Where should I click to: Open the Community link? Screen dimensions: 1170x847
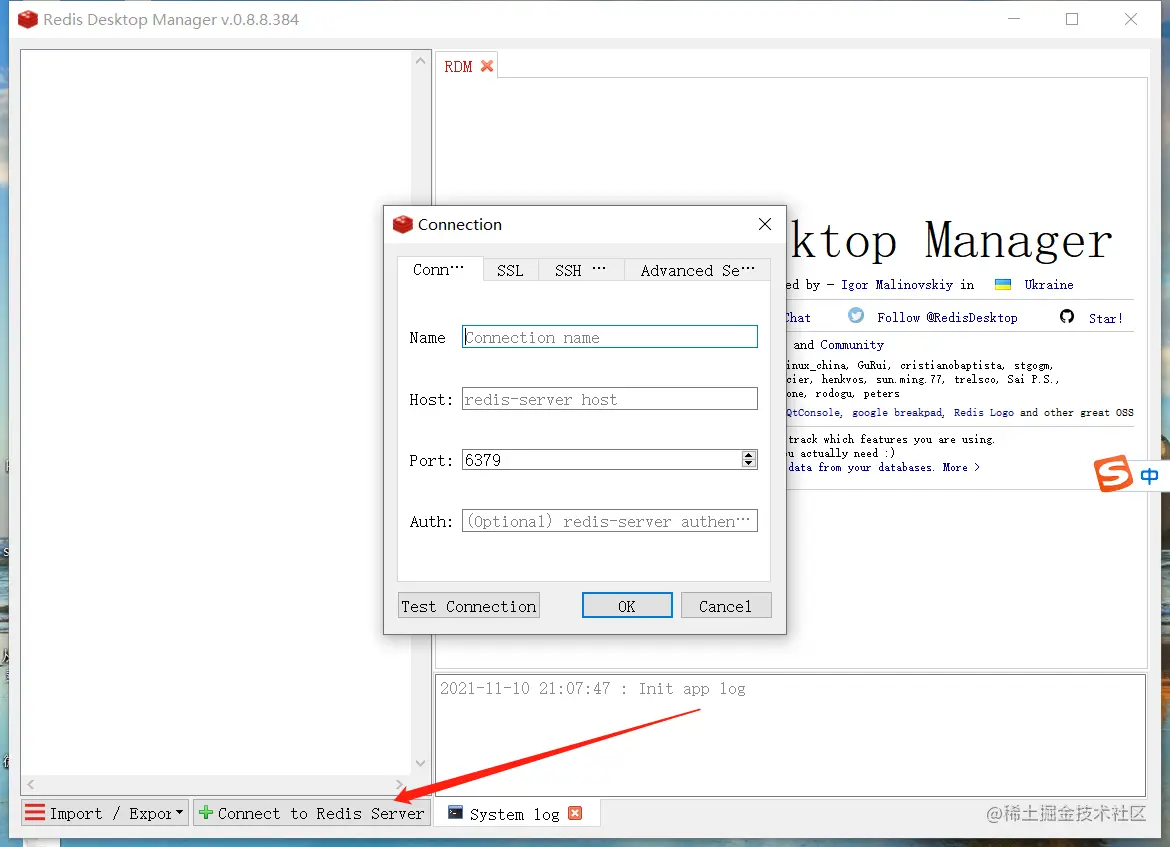851,345
